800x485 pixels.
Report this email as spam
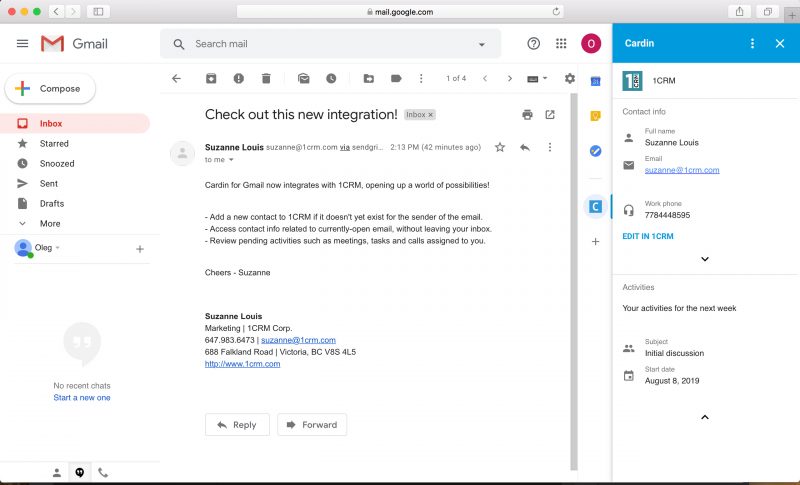238,79
